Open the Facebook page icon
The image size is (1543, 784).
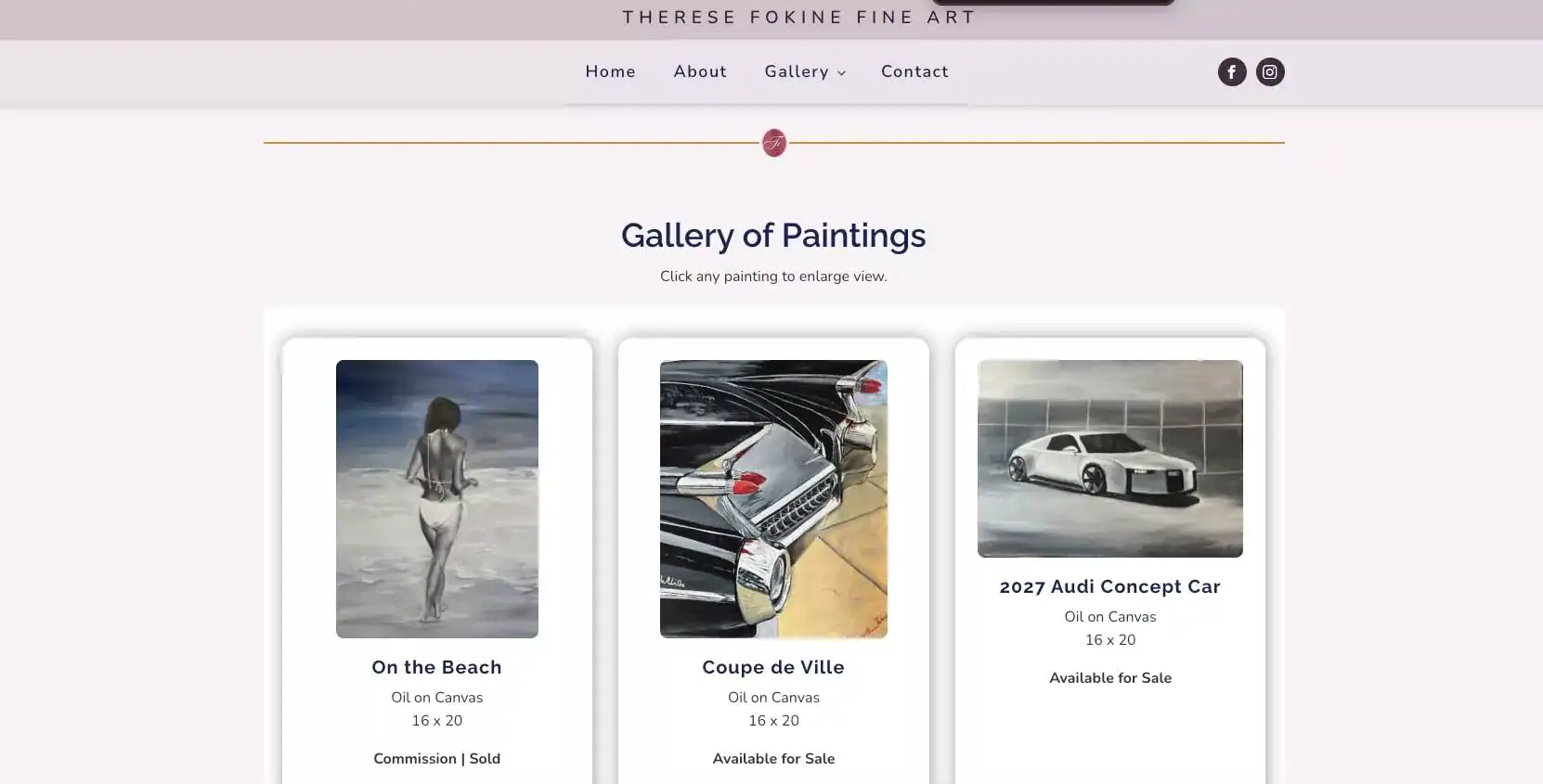tap(1231, 72)
